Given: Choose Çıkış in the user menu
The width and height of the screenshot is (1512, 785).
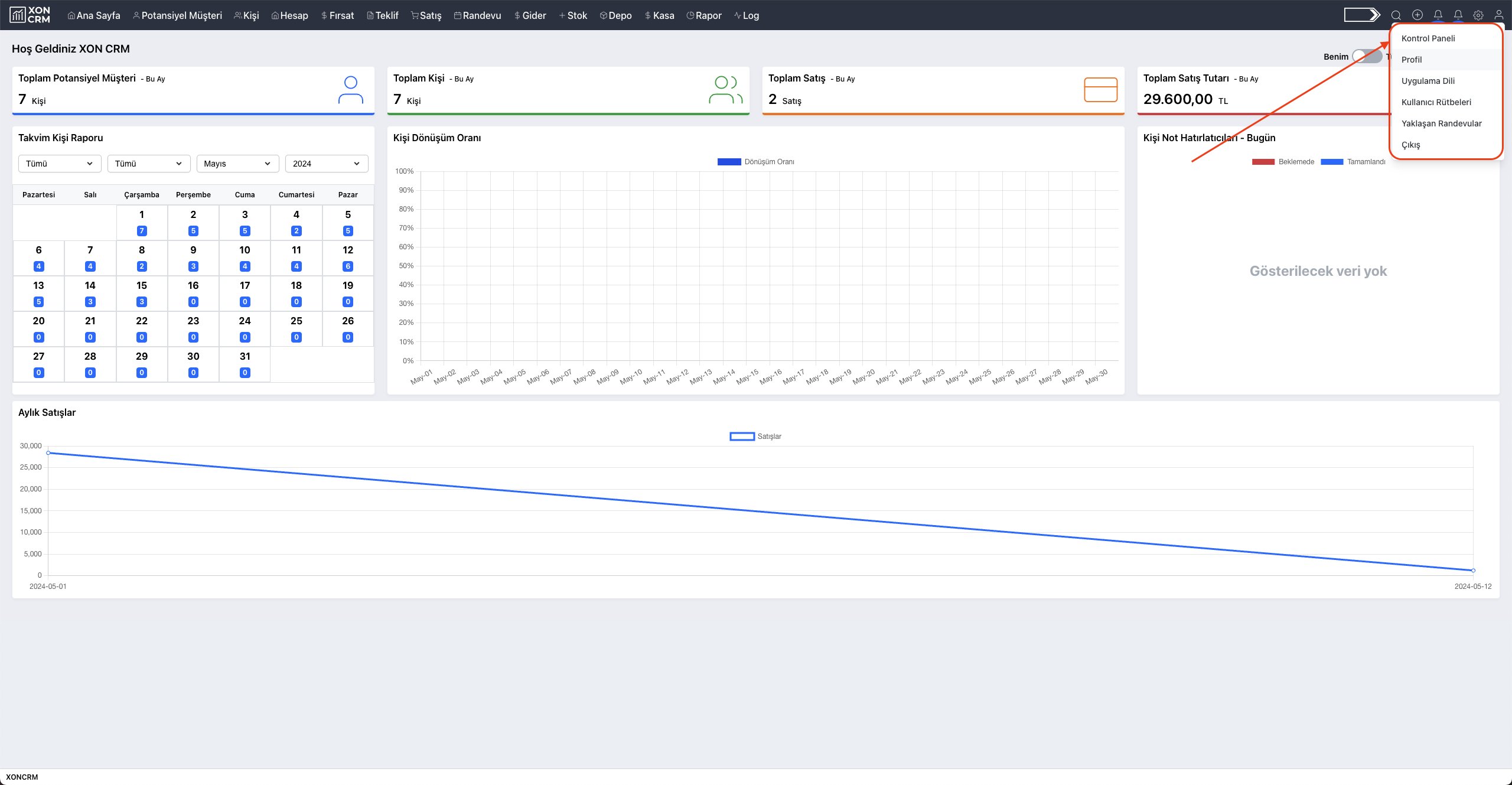Looking at the screenshot, I should pyautogui.click(x=1410, y=145).
